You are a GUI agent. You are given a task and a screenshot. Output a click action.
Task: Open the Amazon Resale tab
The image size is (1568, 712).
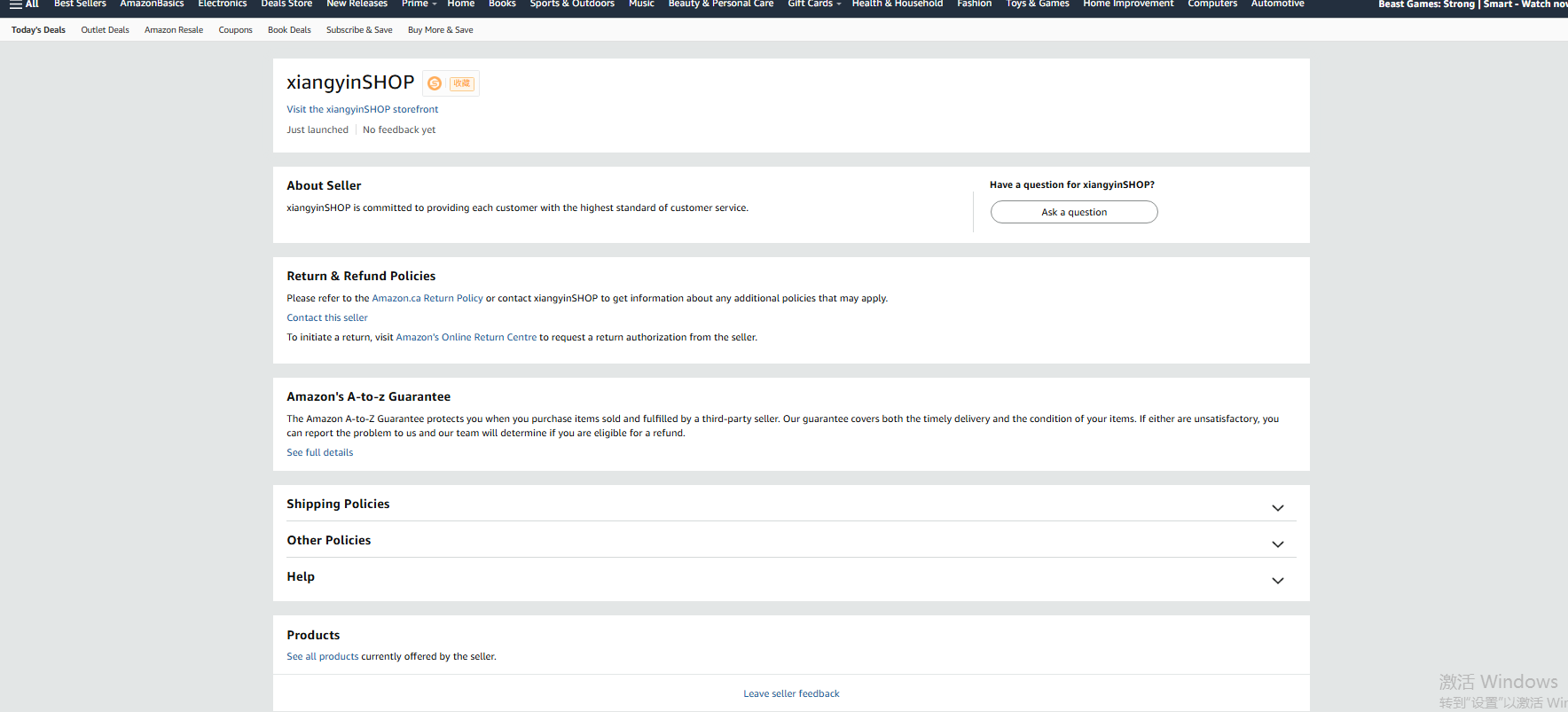174,30
